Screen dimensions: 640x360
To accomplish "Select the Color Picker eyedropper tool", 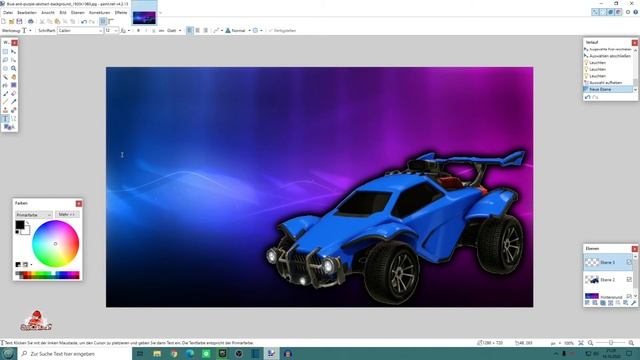I will [13, 102].
